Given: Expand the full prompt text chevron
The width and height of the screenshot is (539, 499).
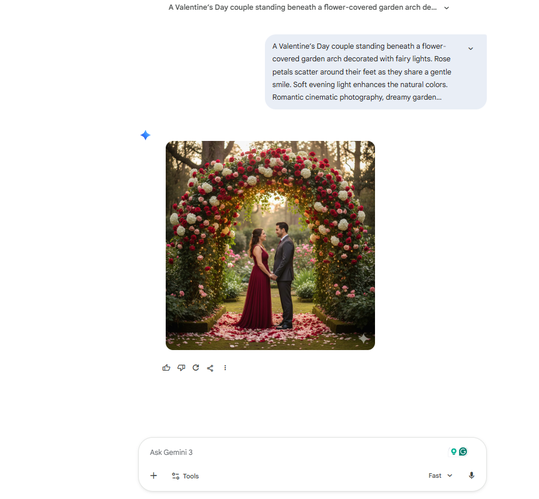Looking at the screenshot, I should pos(471,48).
